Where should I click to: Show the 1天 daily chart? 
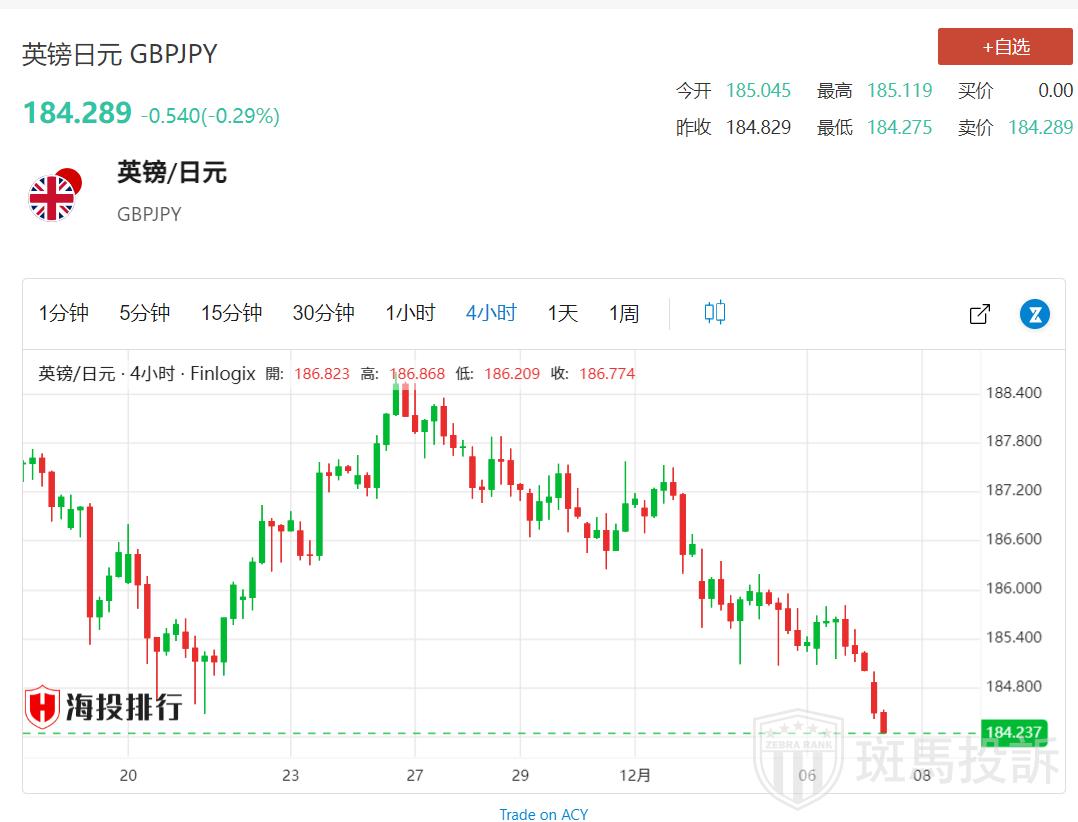pyautogui.click(x=562, y=313)
